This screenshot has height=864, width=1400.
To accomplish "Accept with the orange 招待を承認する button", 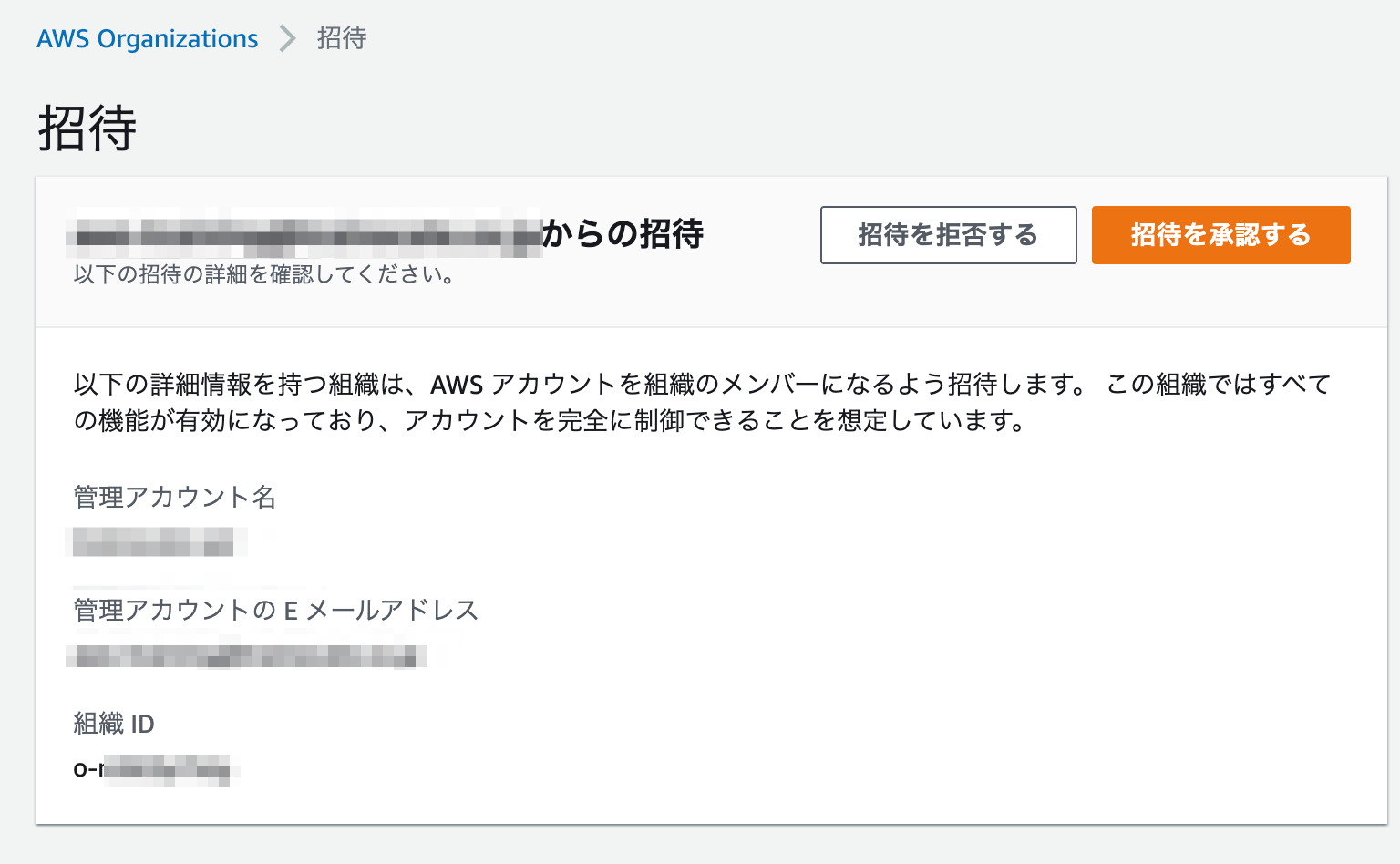I will (x=1221, y=235).
